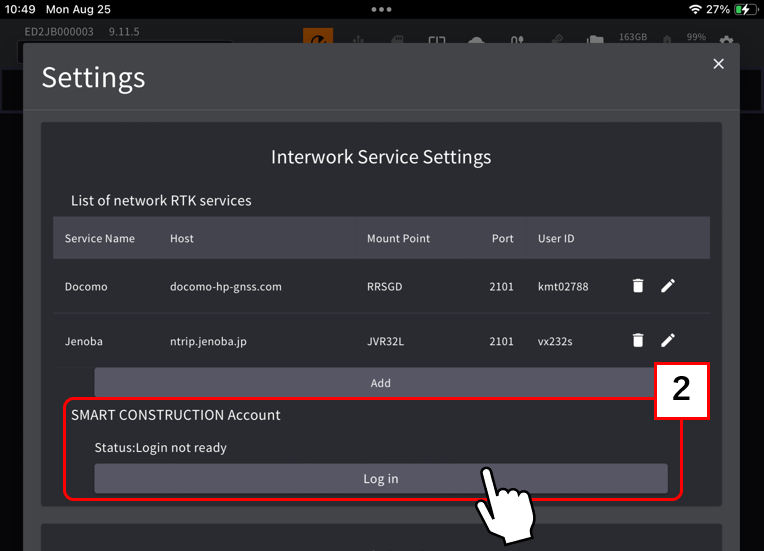Click device ID ED2JB000003
764x551 pixels.
tap(58, 32)
